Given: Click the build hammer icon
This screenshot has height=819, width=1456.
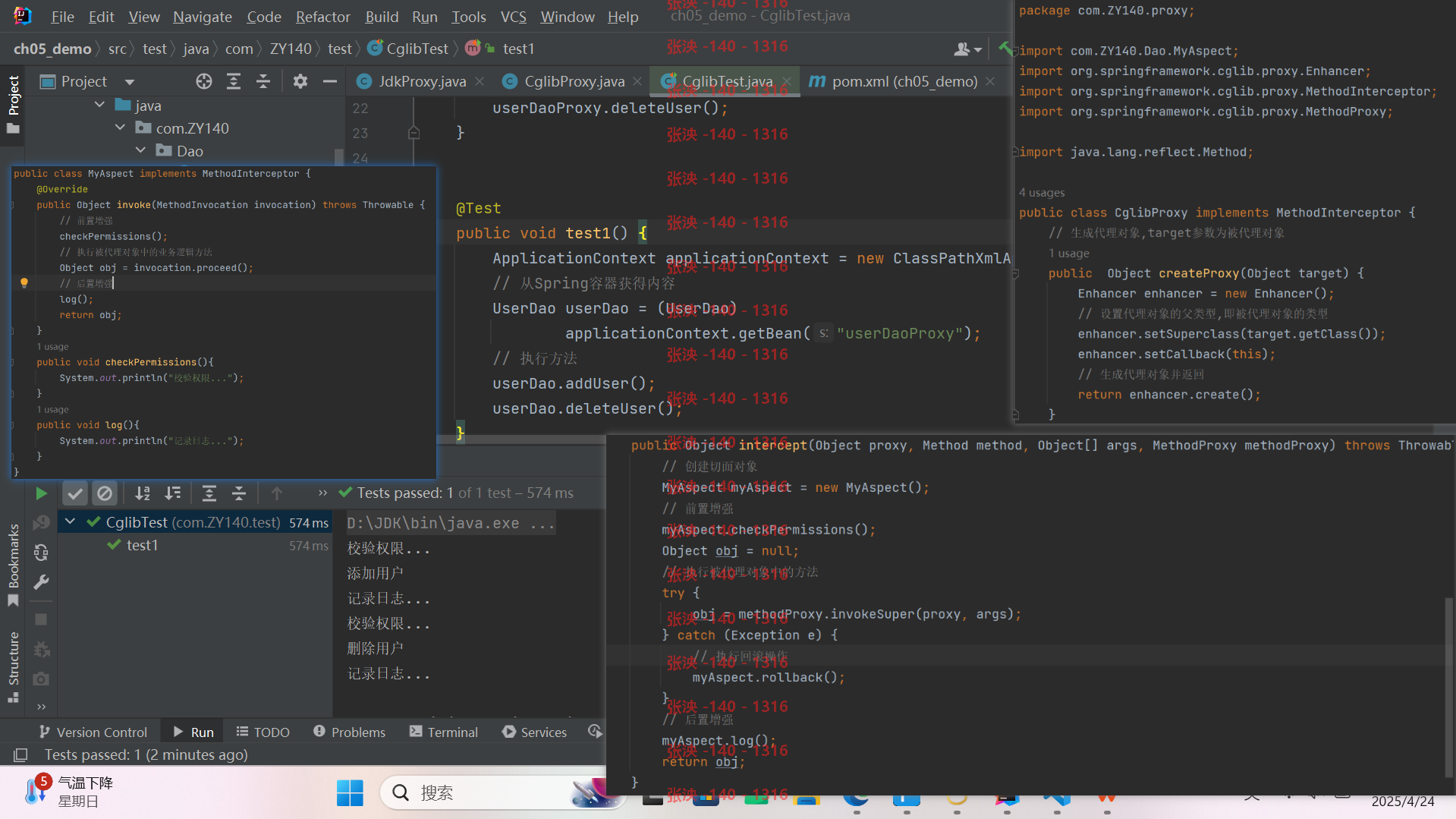Looking at the screenshot, I should pos(1006,49).
